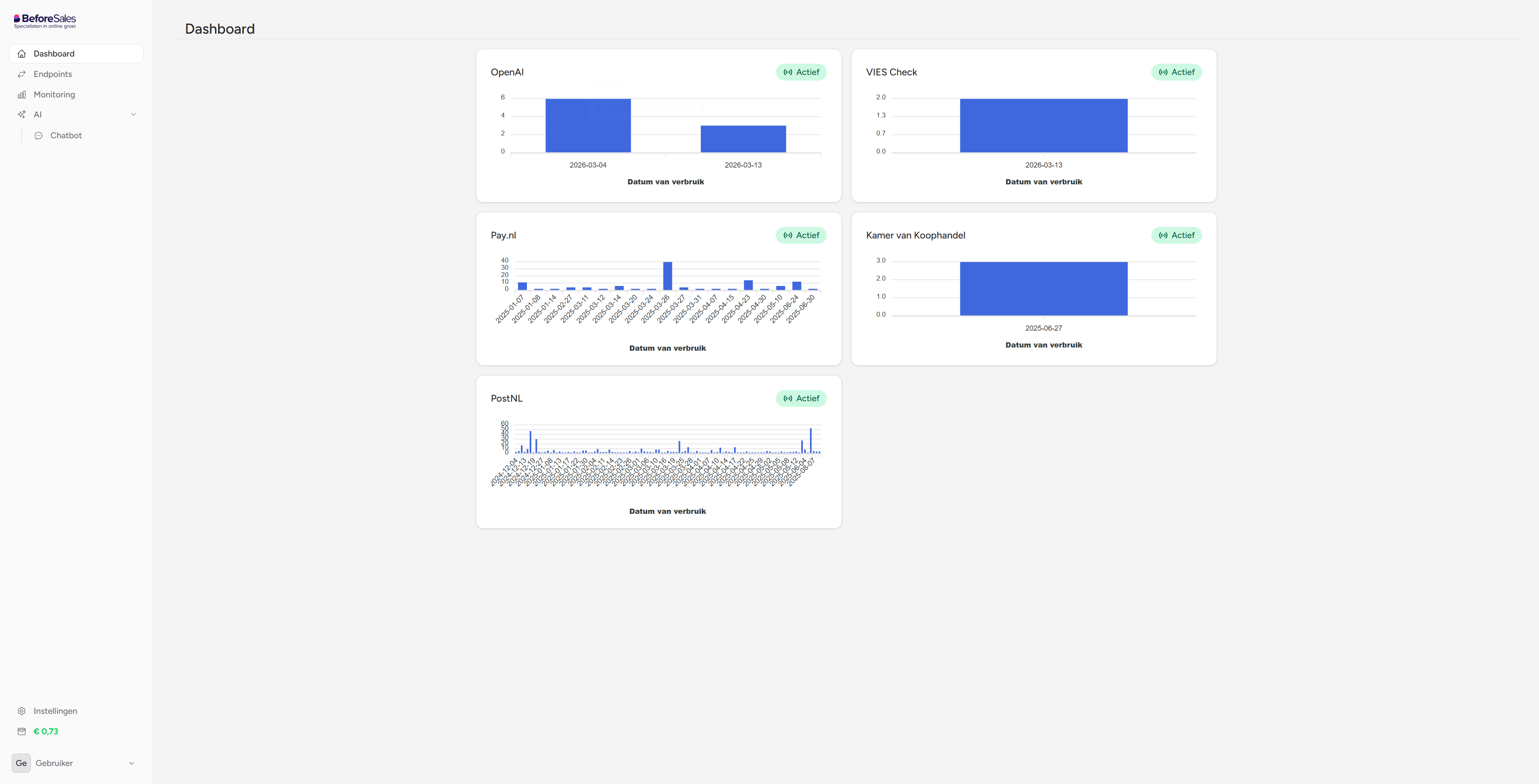Click the signal icon on PostNL card
Image resolution: width=1539 pixels, height=784 pixels.
[788, 398]
